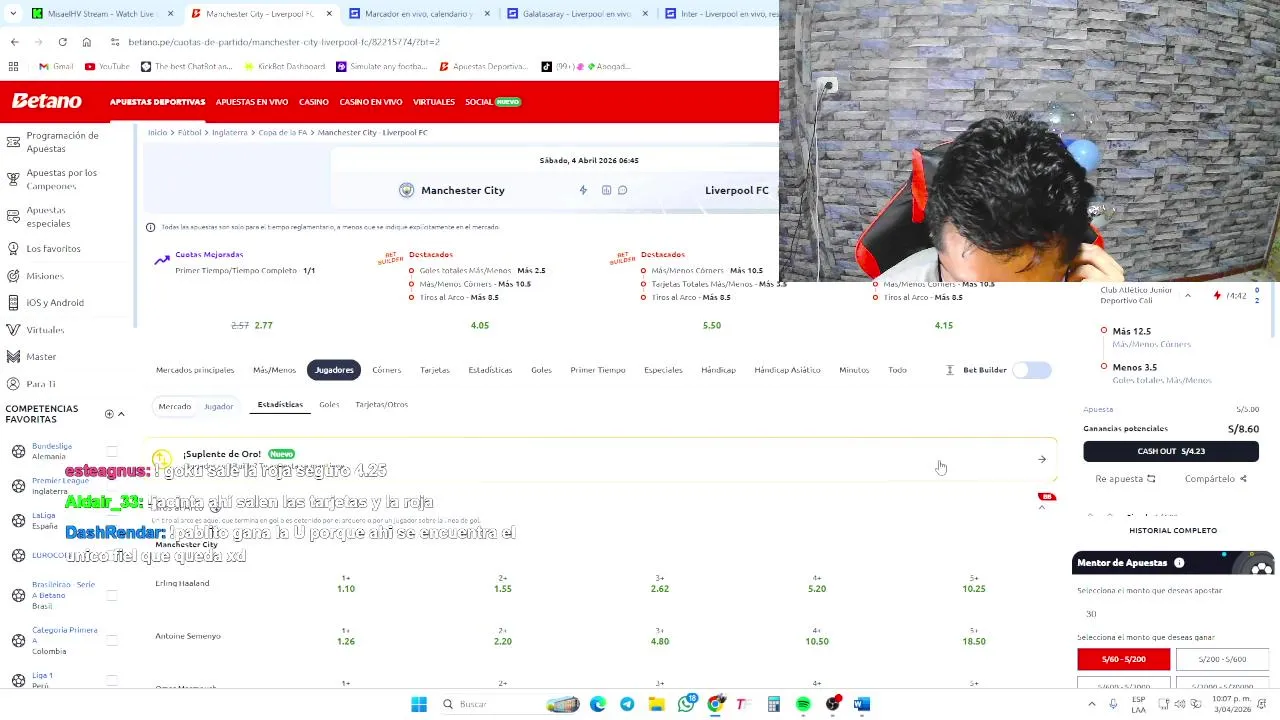Open Programación de Apuestas sidebar icon
Image resolution: width=1280 pixels, height=720 pixels.
coord(13,141)
